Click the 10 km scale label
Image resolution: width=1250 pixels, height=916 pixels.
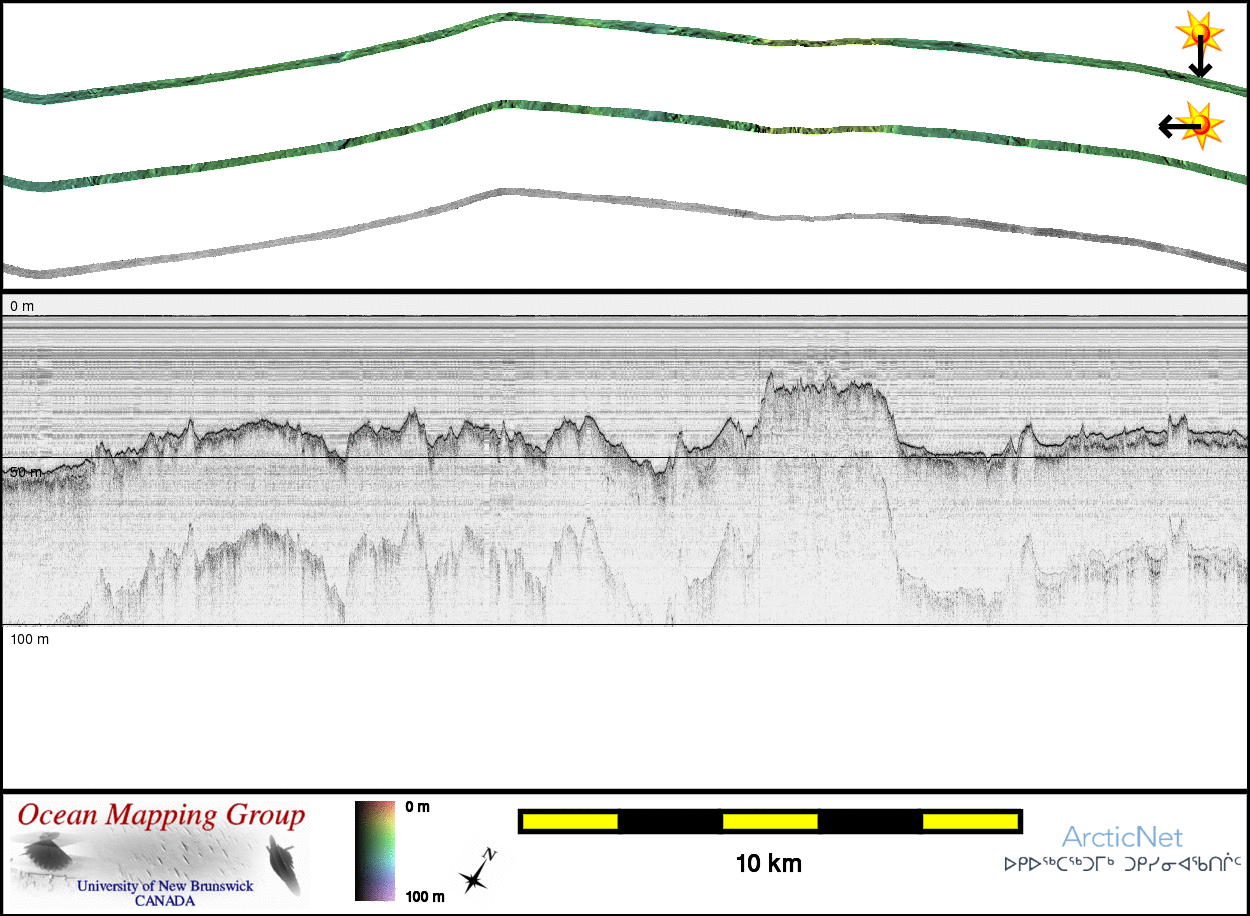(x=769, y=863)
